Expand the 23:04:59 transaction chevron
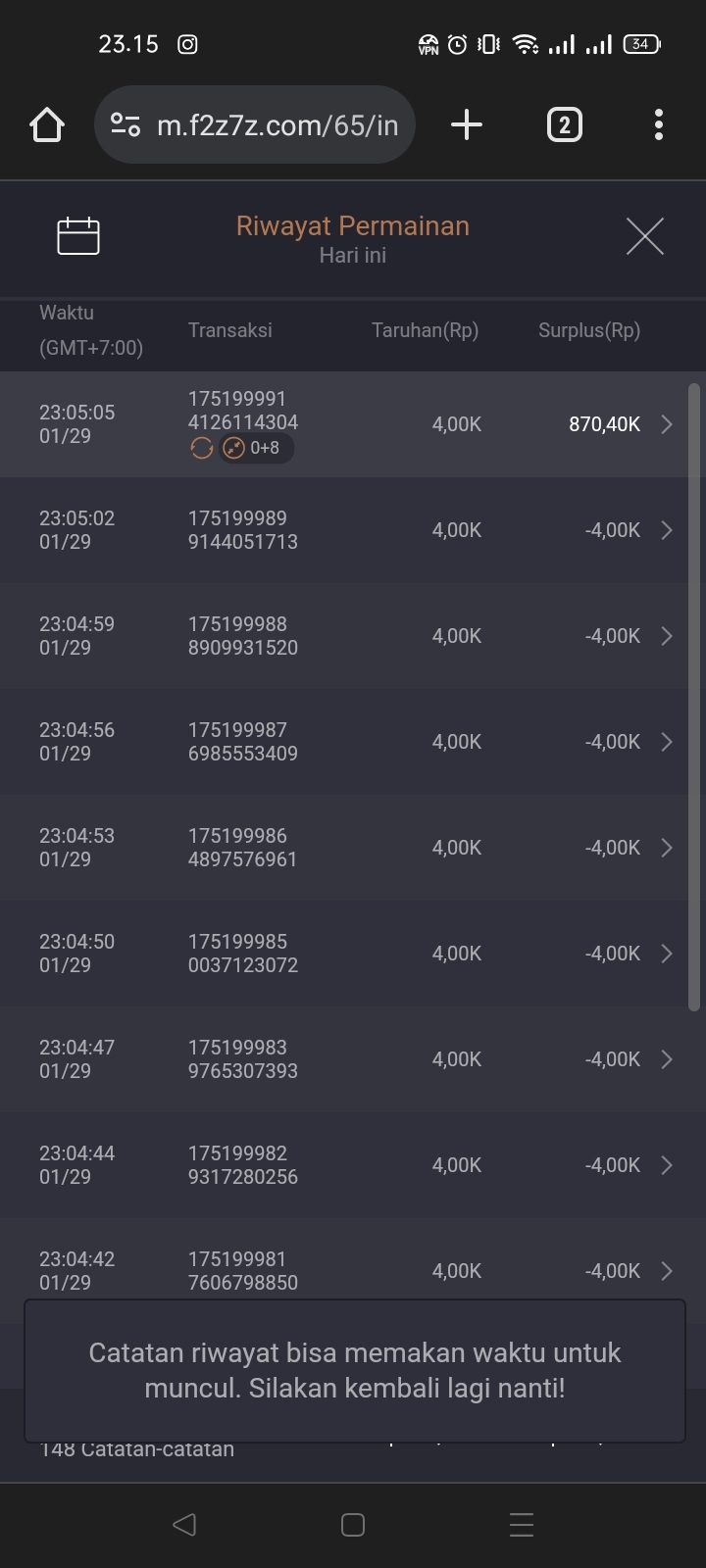 click(x=667, y=636)
